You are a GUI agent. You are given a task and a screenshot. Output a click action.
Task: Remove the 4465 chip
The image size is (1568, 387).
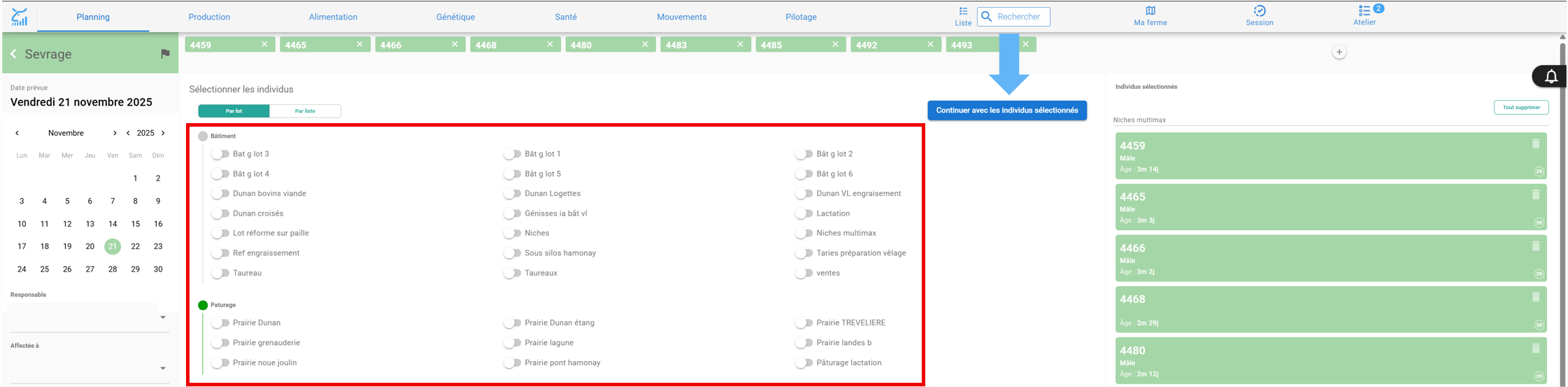coord(359,44)
